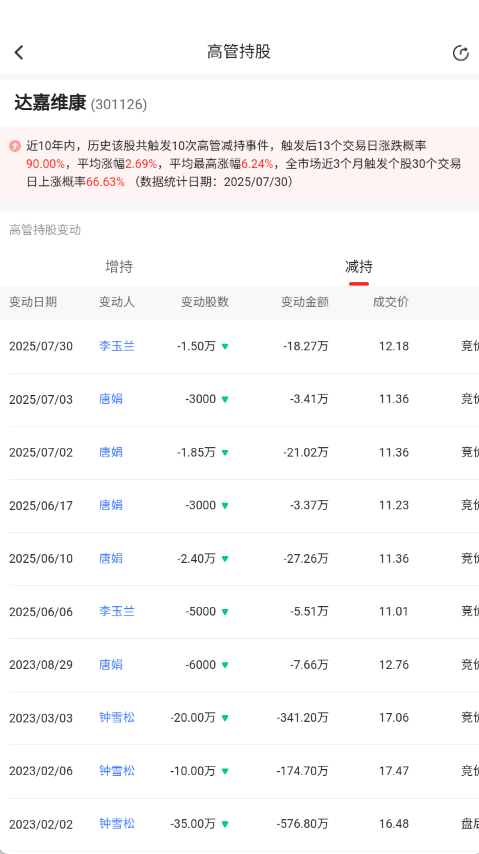Click the 成交价 column header
Screen dimensions: 479x854
point(391,302)
